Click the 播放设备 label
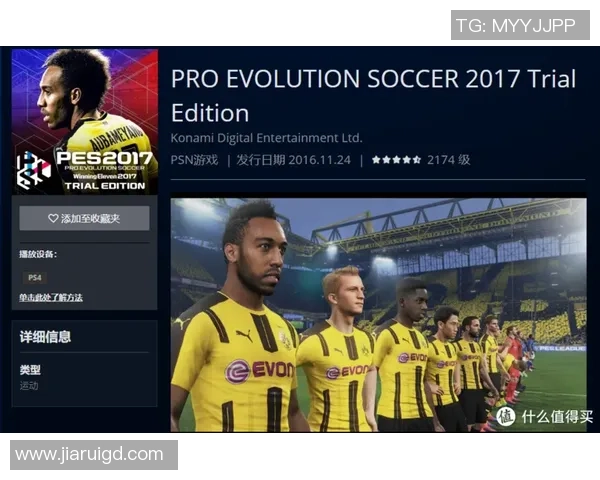 click(38, 254)
